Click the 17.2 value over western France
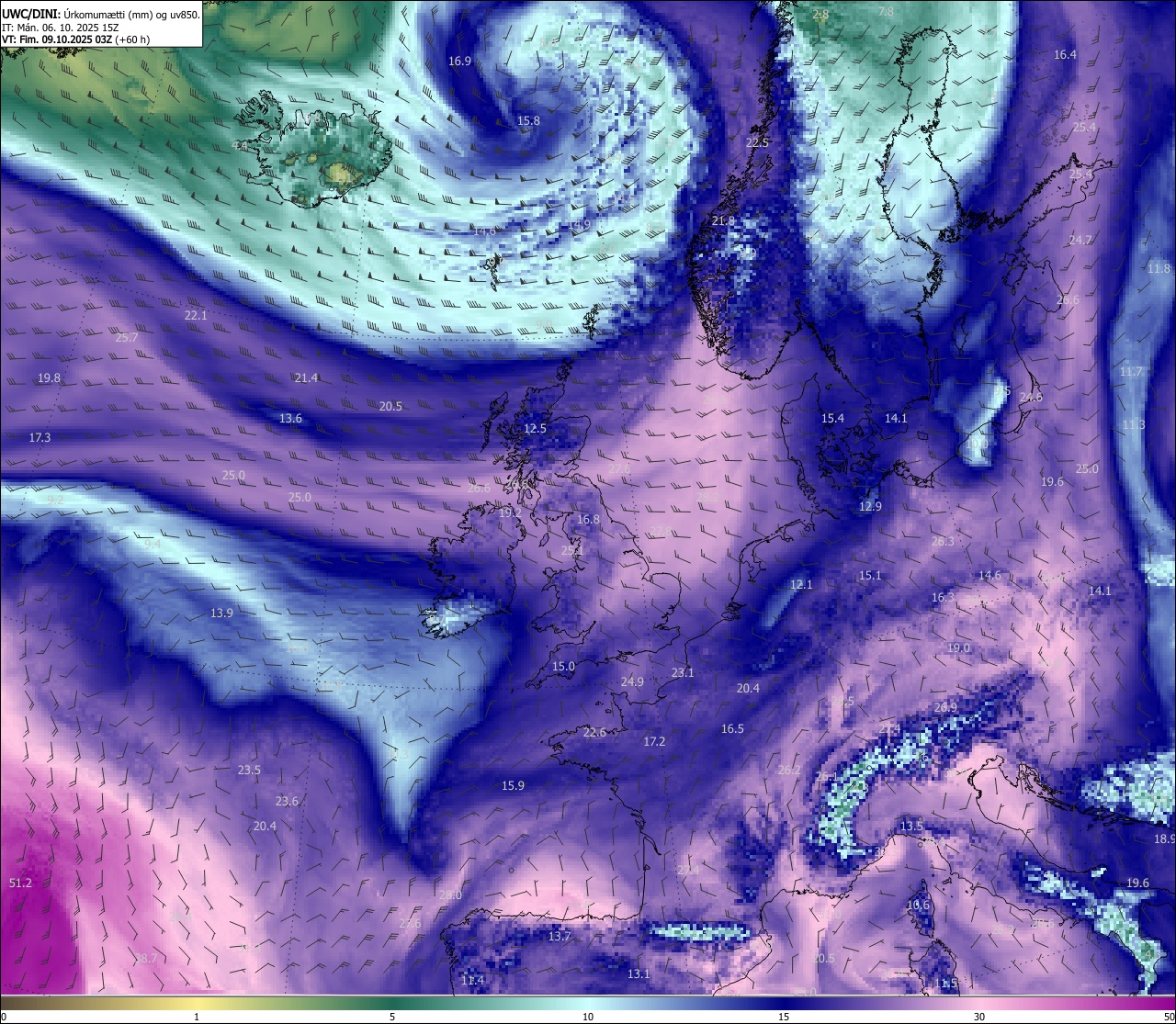The height and width of the screenshot is (1024, 1176). point(654,742)
